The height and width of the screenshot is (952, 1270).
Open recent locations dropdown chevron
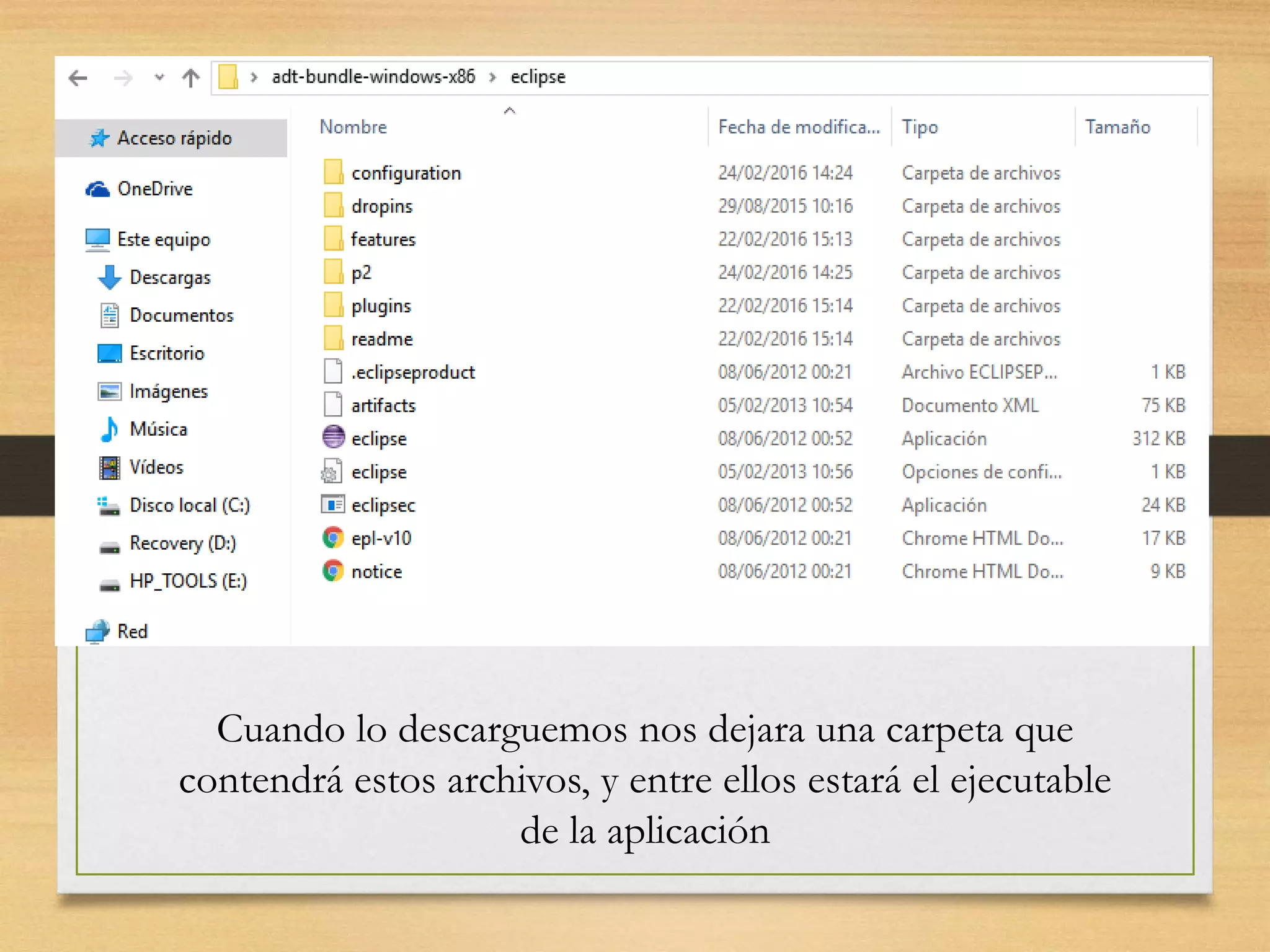pyautogui.click(x=159, y=78)
